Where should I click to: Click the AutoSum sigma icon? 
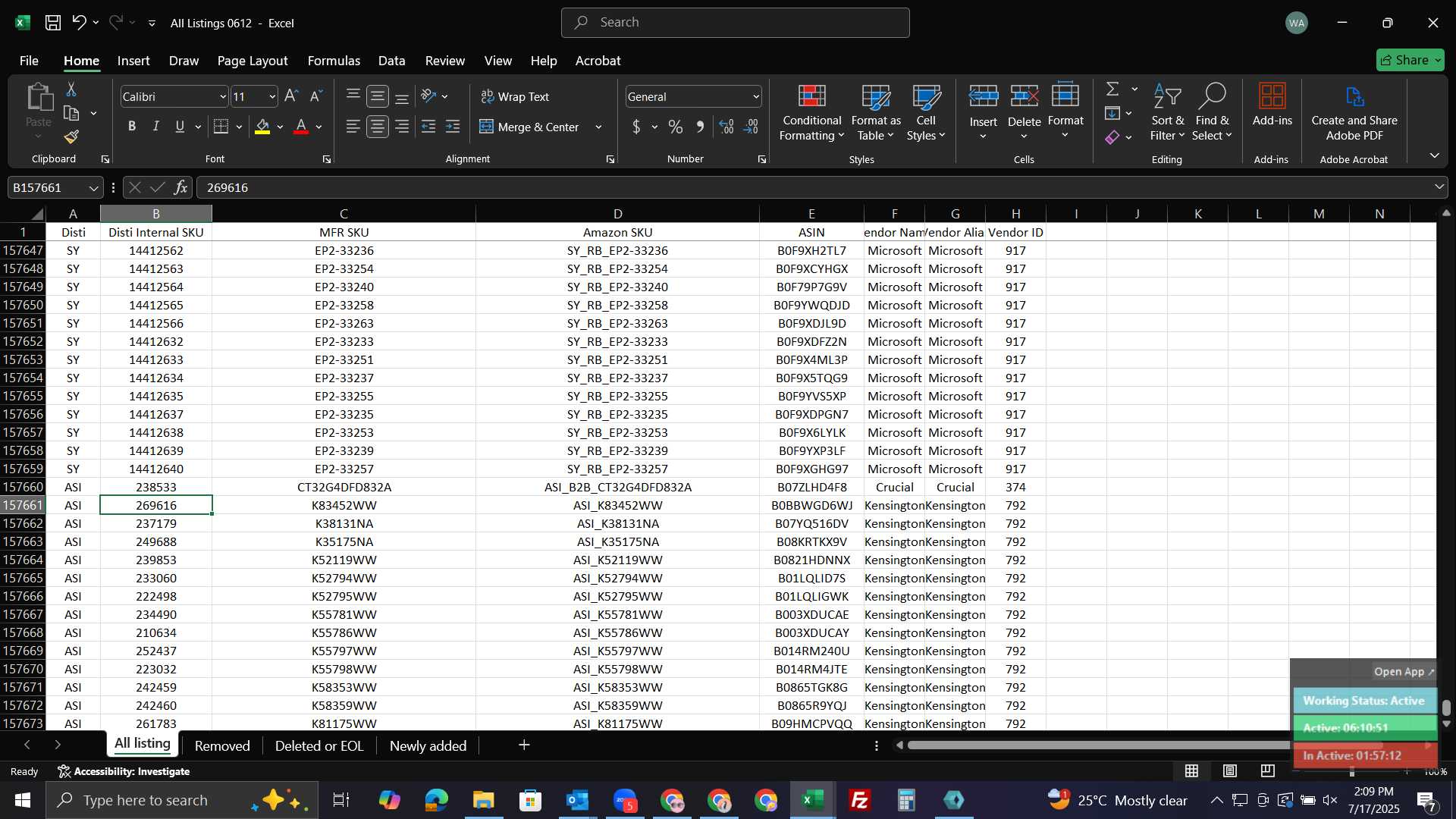point(1112,89)
